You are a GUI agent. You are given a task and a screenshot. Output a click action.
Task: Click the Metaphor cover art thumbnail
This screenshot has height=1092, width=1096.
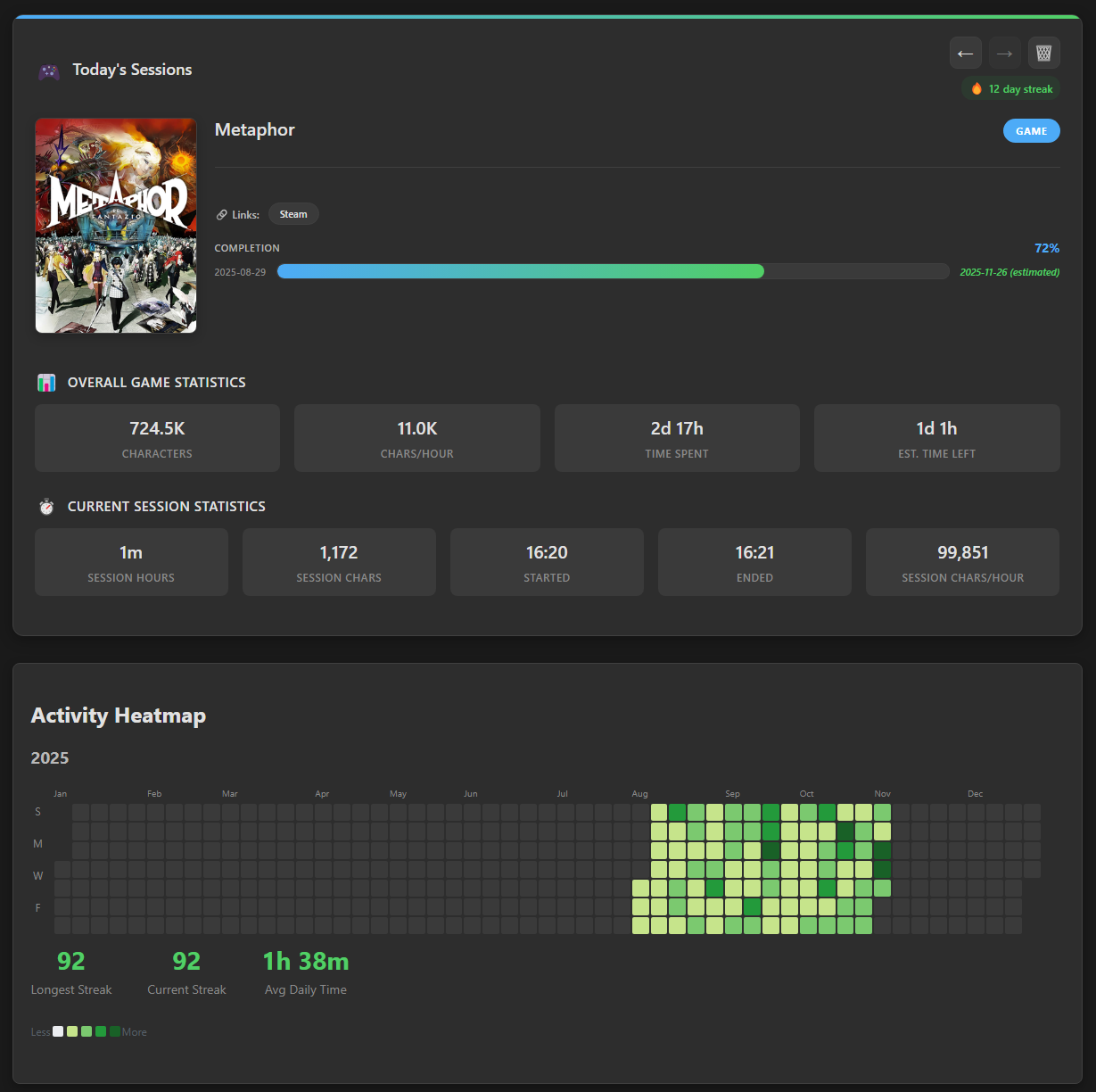116,226
